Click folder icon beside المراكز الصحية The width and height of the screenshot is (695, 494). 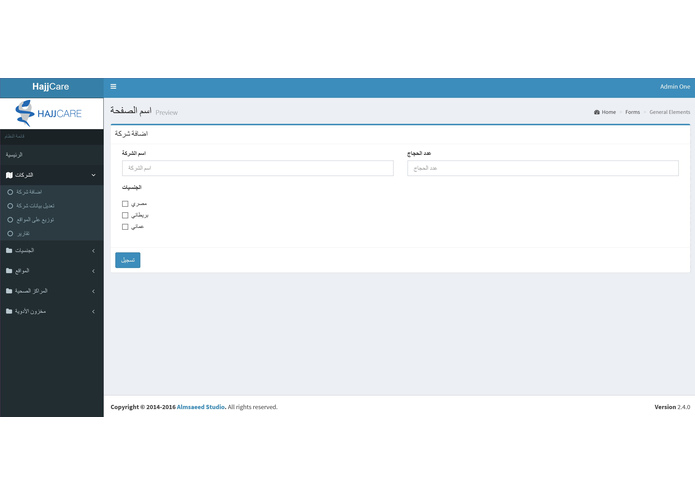(x=9, y=291)
